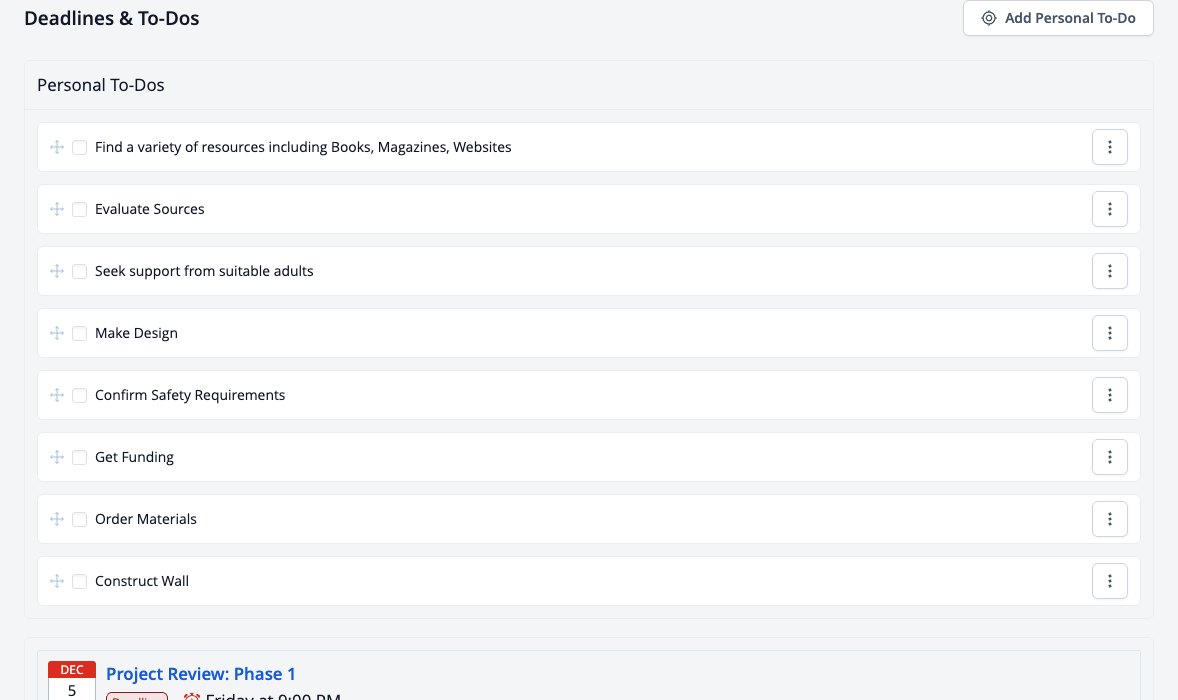Click move handle beside Order Materials

pyautogui.click(x=57, y=519)
